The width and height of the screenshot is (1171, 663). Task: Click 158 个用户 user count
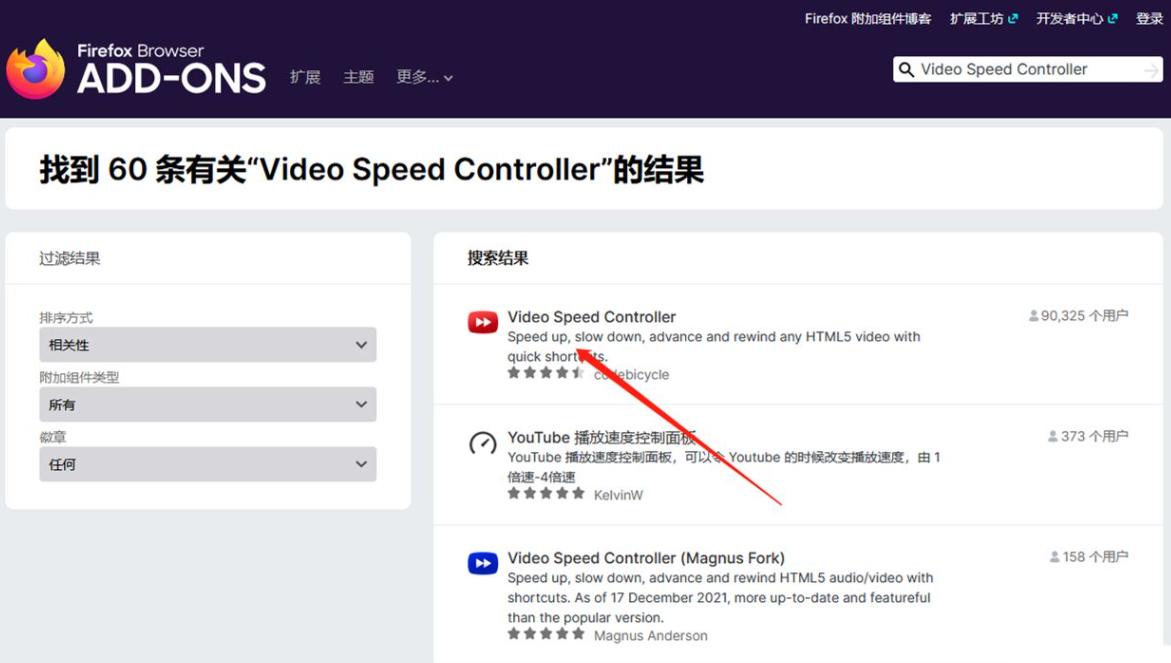pos(1089,557)
